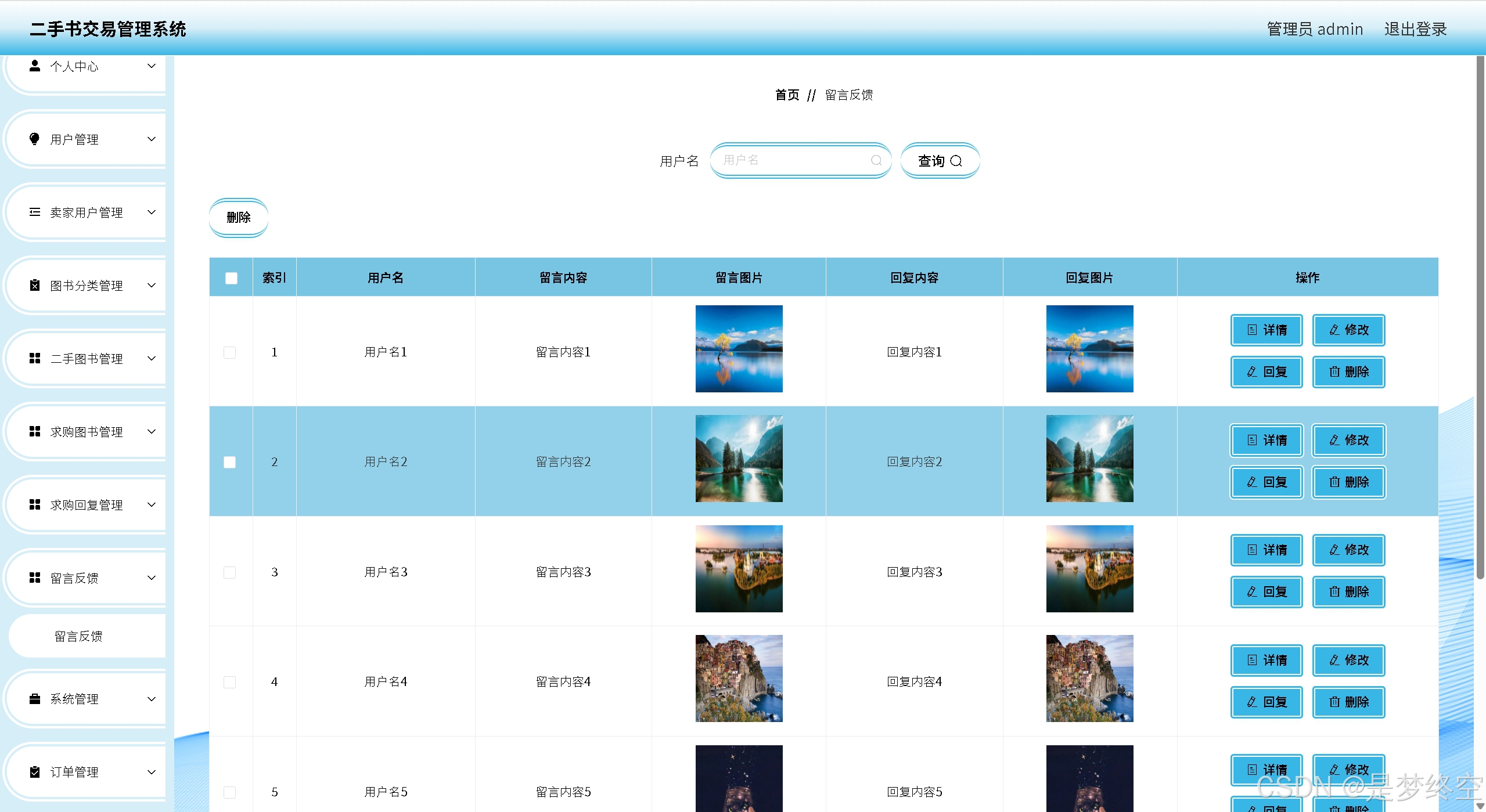Click 回复 for row 用户名3
Viewport: 1486px width, 812px height.
(1266, 591)
